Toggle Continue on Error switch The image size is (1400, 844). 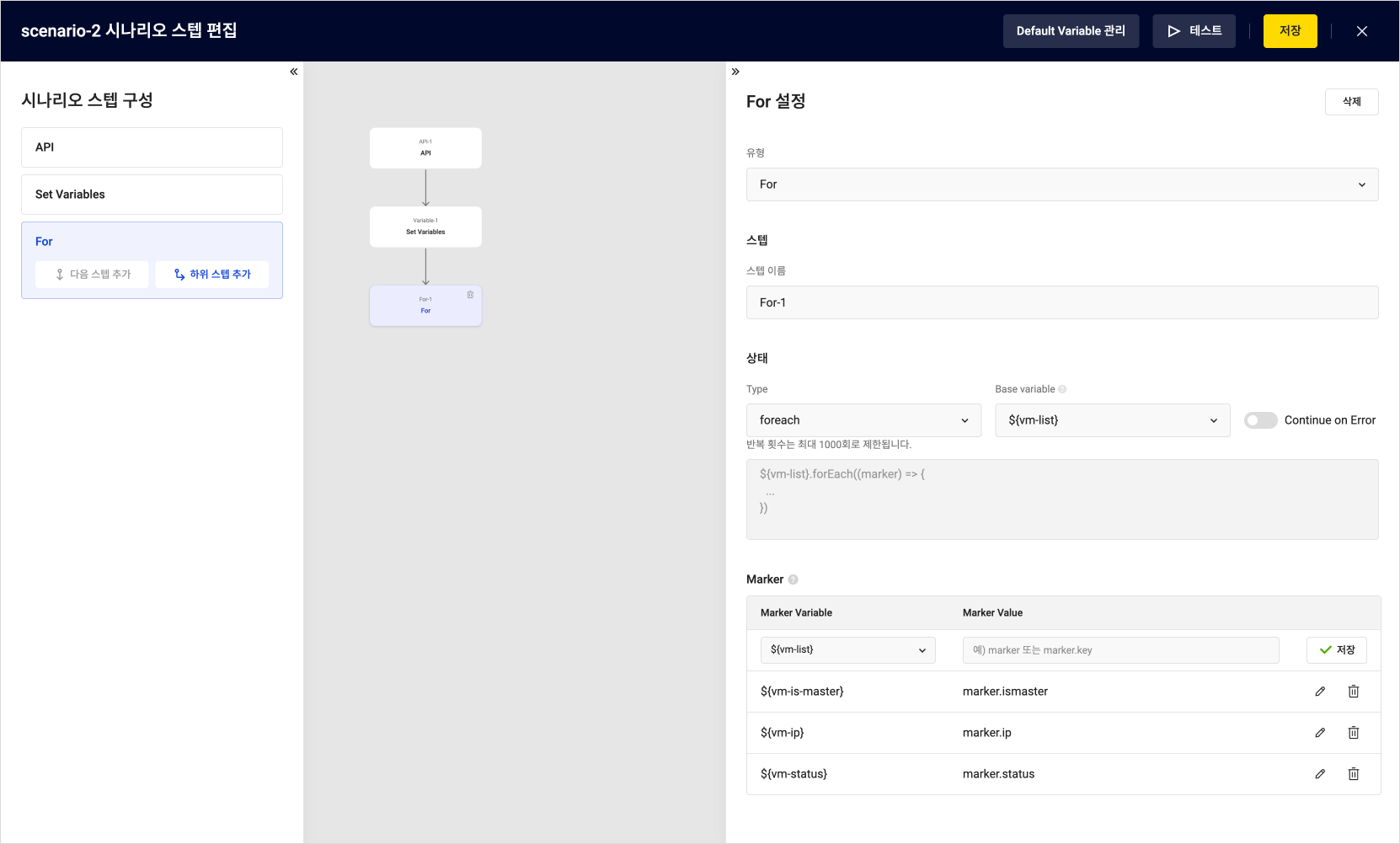pos(1261,420)
